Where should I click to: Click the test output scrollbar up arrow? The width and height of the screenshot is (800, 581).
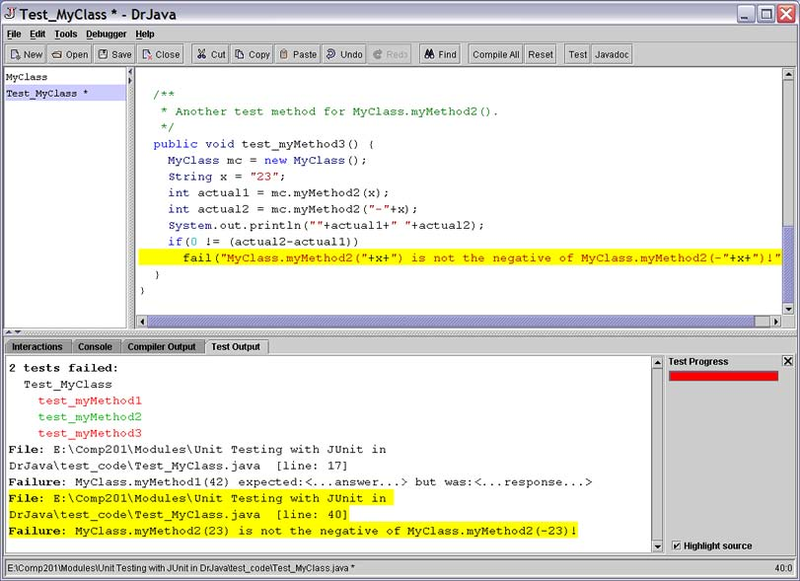tap(658, 363)
